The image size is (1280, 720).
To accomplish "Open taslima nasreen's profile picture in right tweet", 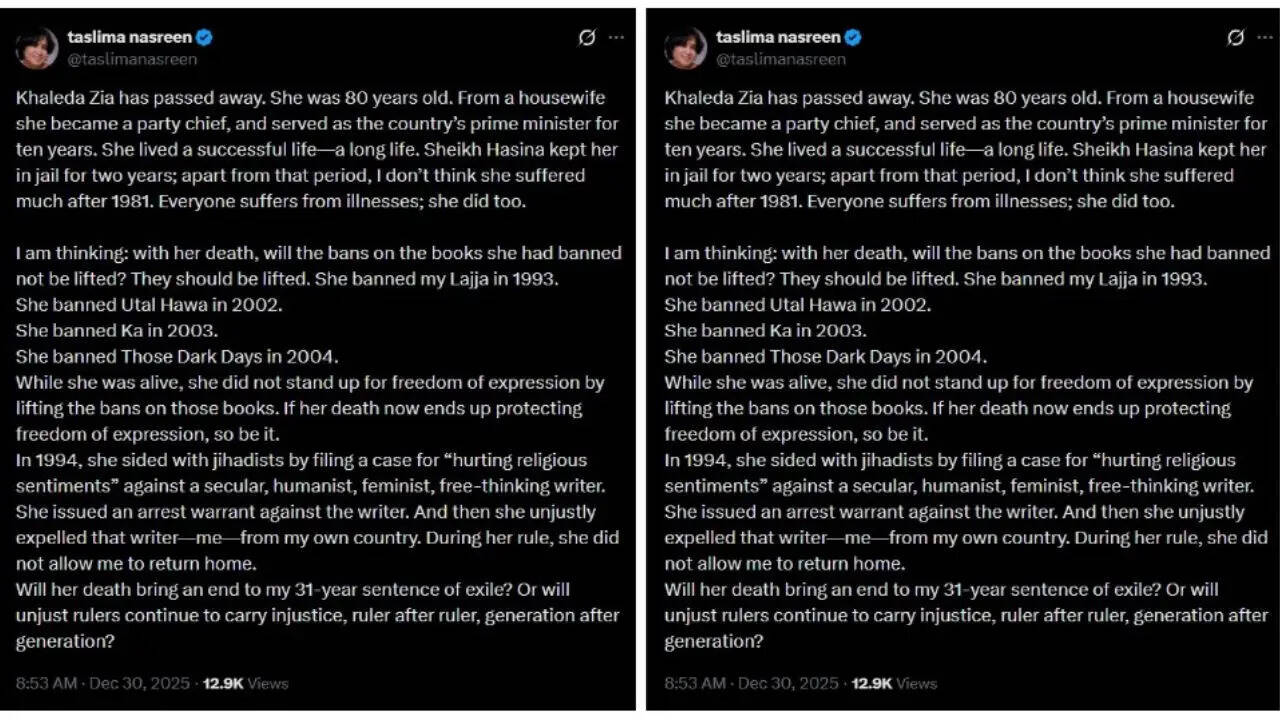I will (x=686, y=48).
